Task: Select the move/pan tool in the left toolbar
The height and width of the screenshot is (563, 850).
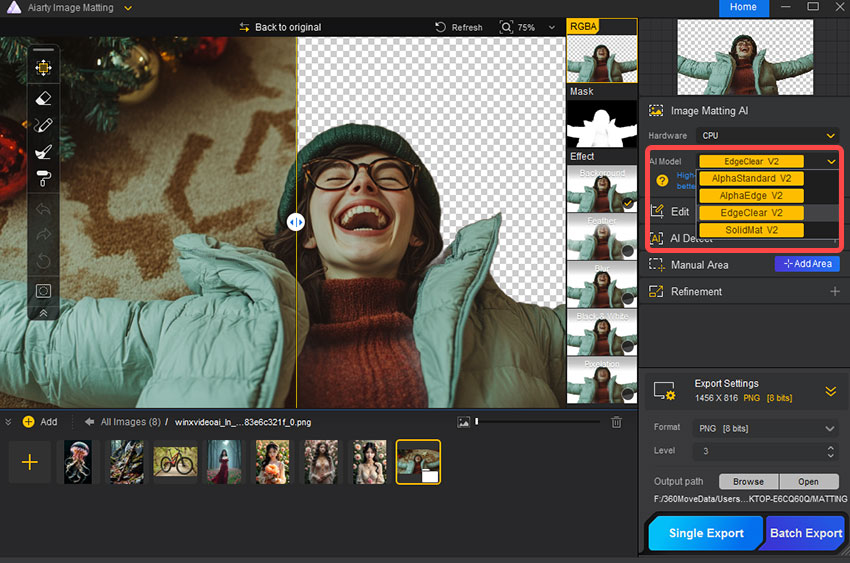Action: coord(43,68)
